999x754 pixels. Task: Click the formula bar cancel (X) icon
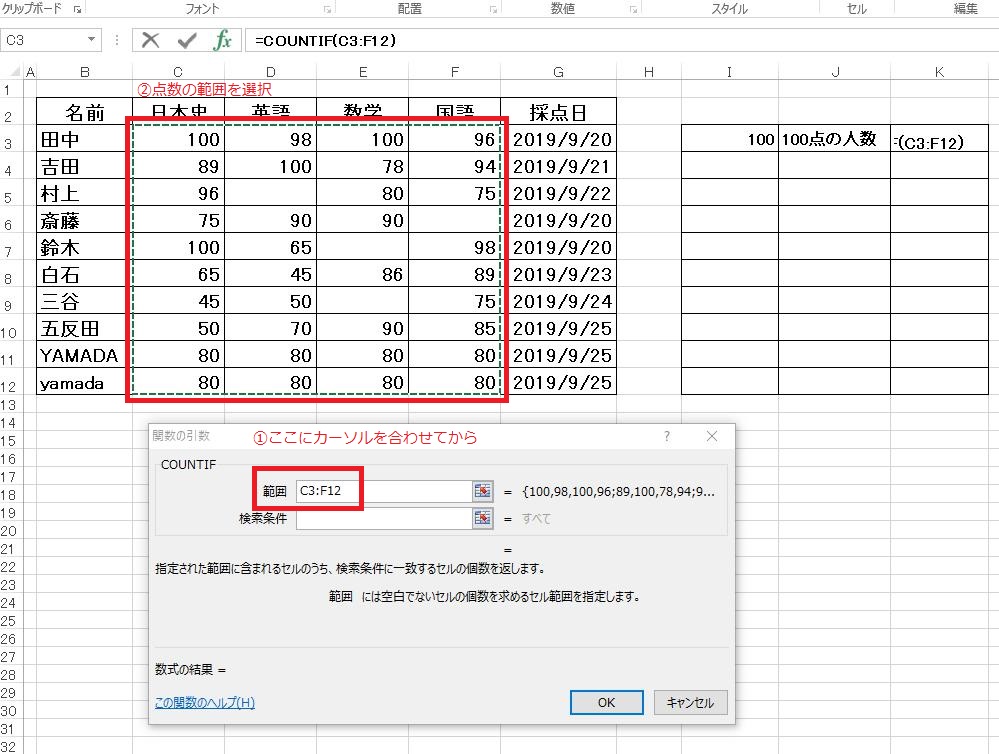pos(150,40)
